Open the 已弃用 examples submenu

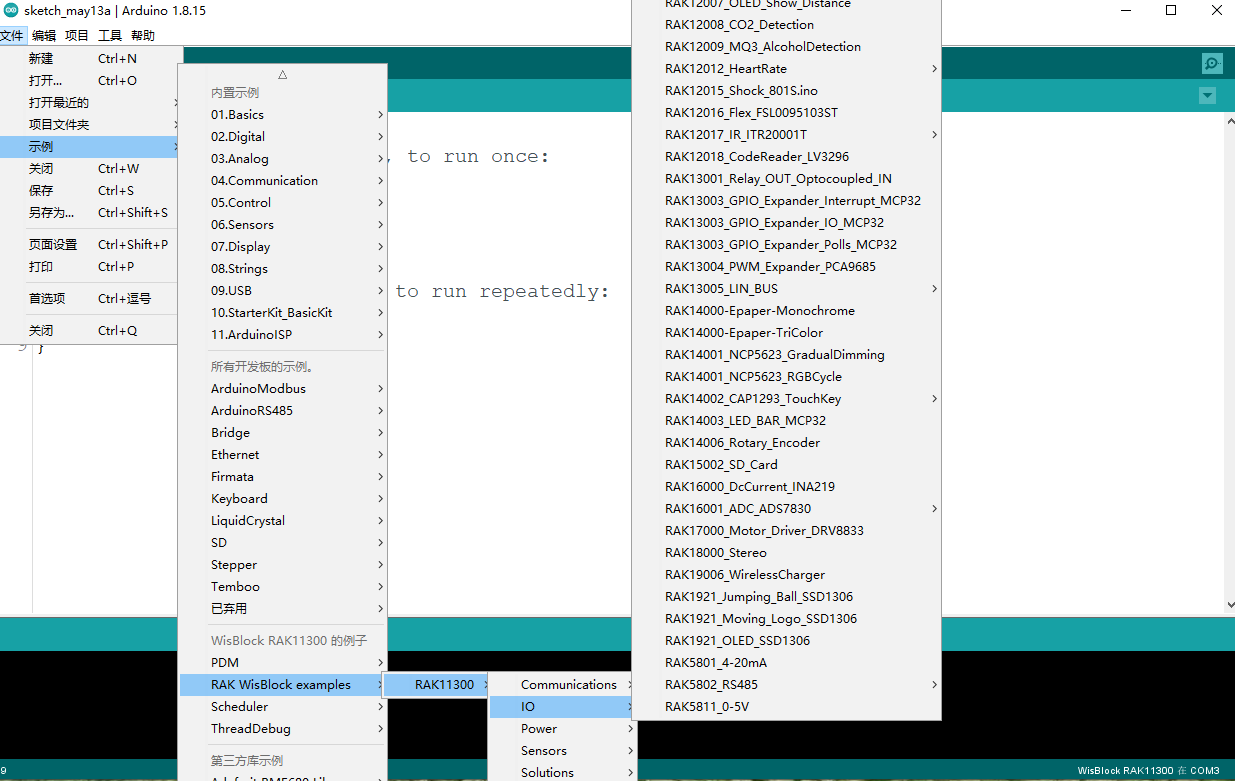point(283,609)
